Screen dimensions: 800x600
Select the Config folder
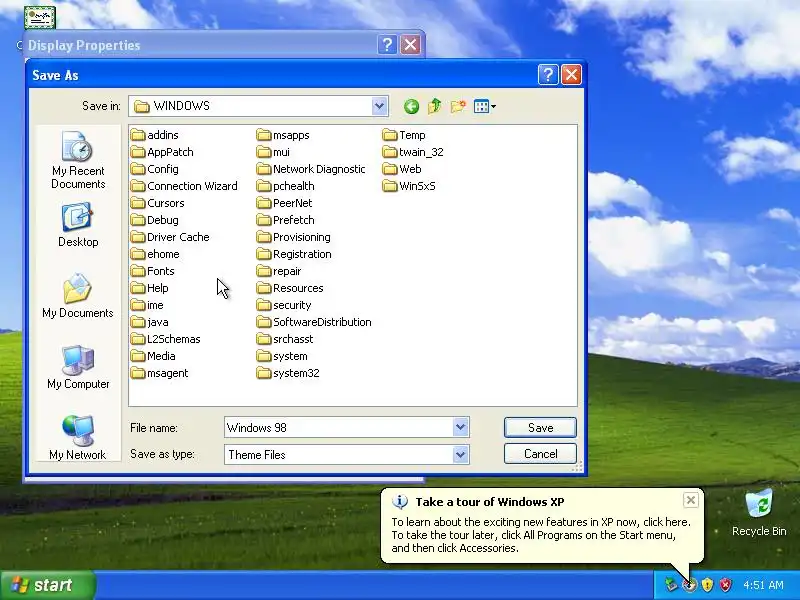pyautogui.click(x=155, y=169)
